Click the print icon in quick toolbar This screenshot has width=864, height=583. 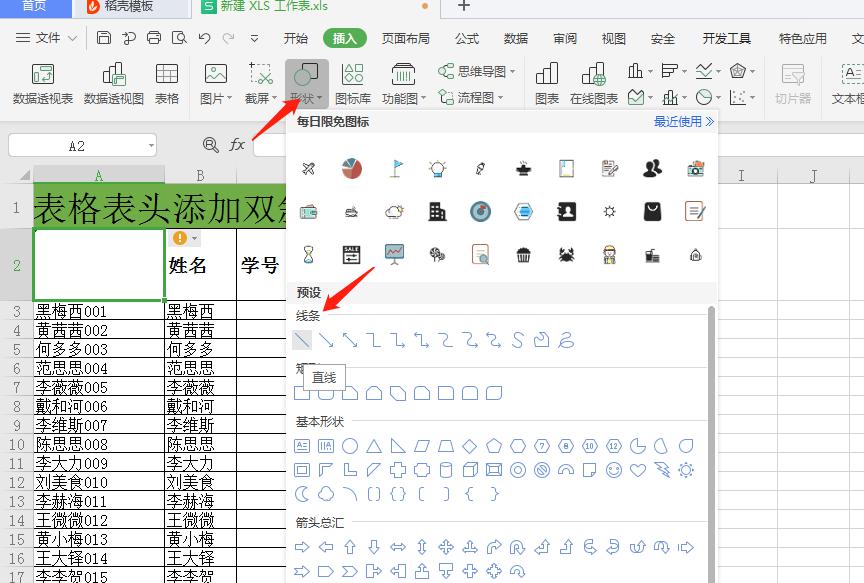(154, 37)
